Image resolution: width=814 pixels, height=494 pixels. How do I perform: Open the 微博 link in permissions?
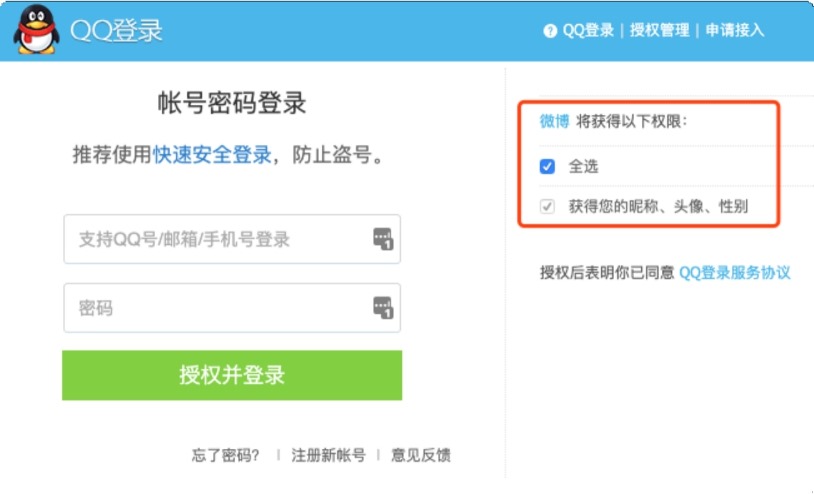click(x=554, y=121)
